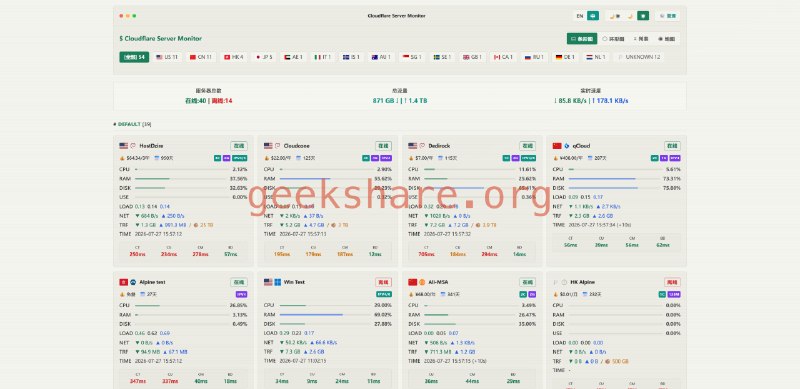Click the purple tag on HK Alpine card
800x389 pixels.
click(x=674, y=294)
